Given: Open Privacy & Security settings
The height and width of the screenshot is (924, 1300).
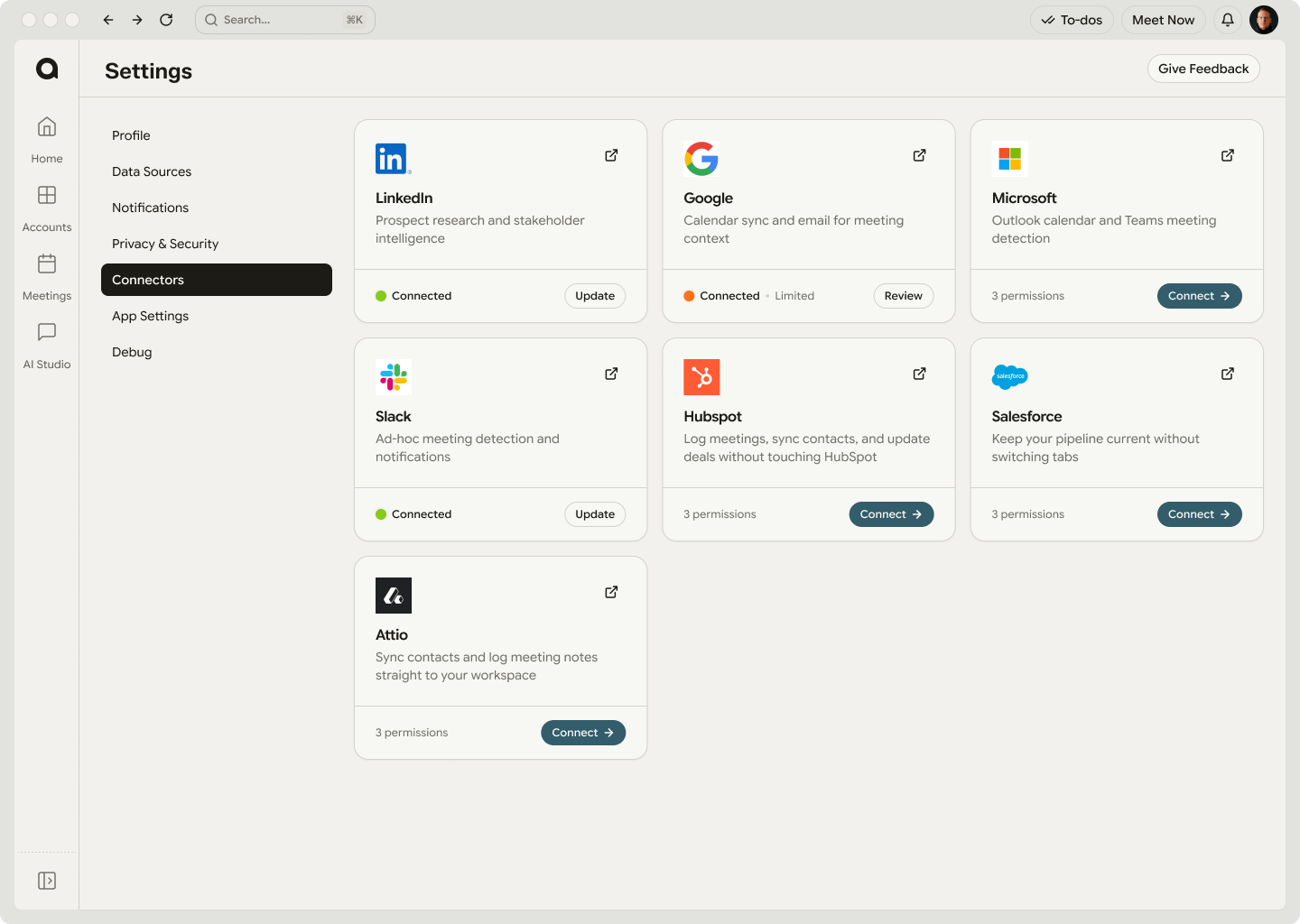Looking at the screenshot, I should (217, 244).
